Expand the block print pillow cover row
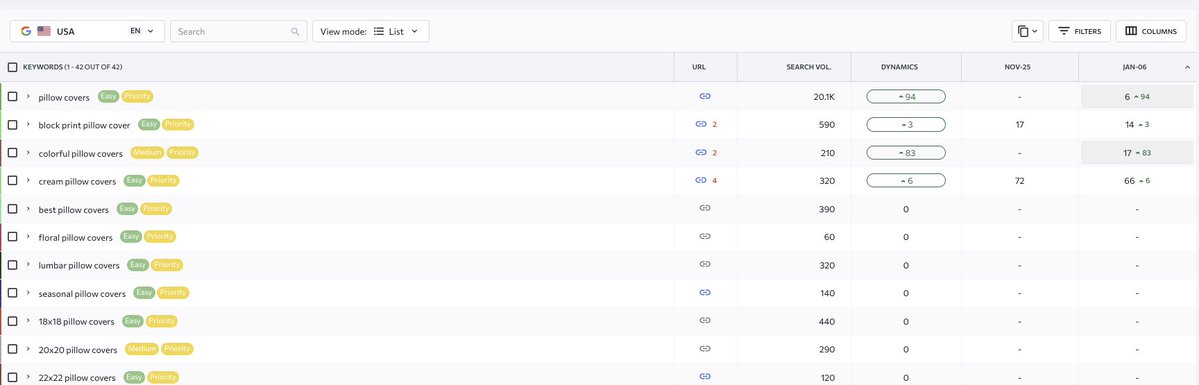Image resolution: width=1199 pixels, height=385 pixels. [x=28, y=124]
